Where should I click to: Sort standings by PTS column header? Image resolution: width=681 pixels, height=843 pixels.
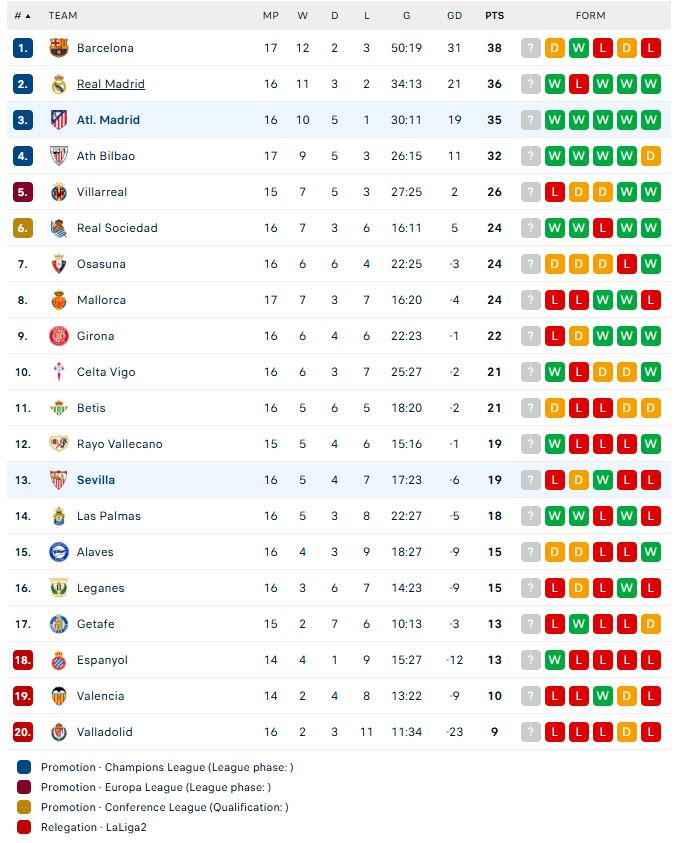[x=494, y=16]
